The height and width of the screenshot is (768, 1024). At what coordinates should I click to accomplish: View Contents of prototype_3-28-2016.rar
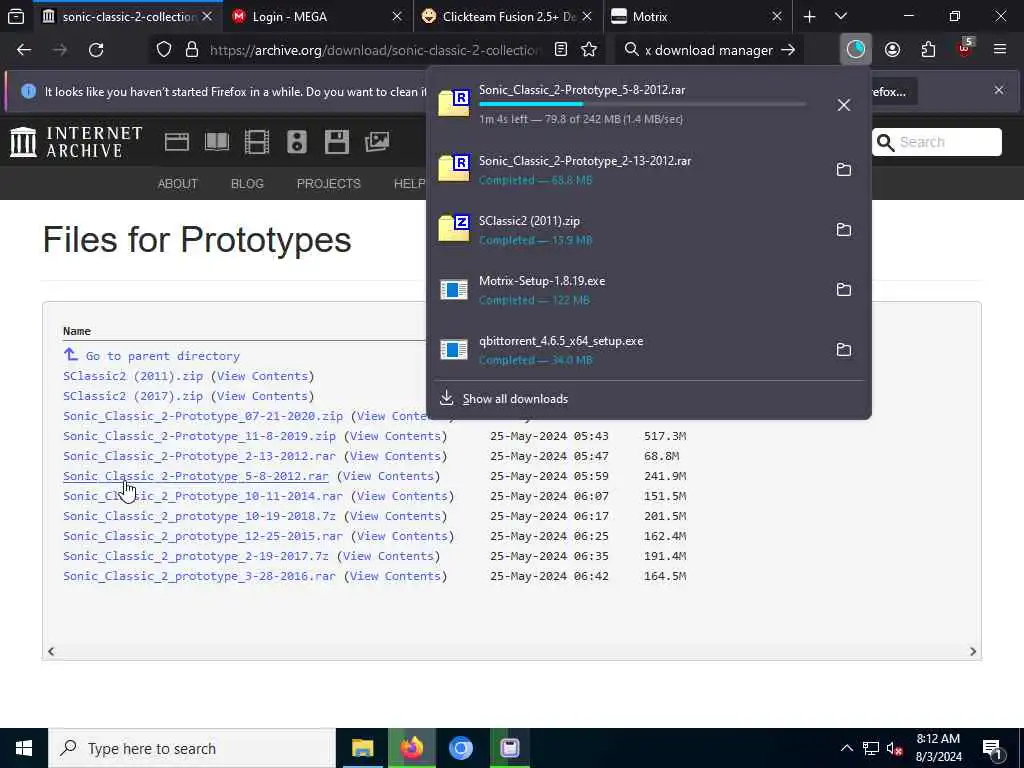coord(395,576)
